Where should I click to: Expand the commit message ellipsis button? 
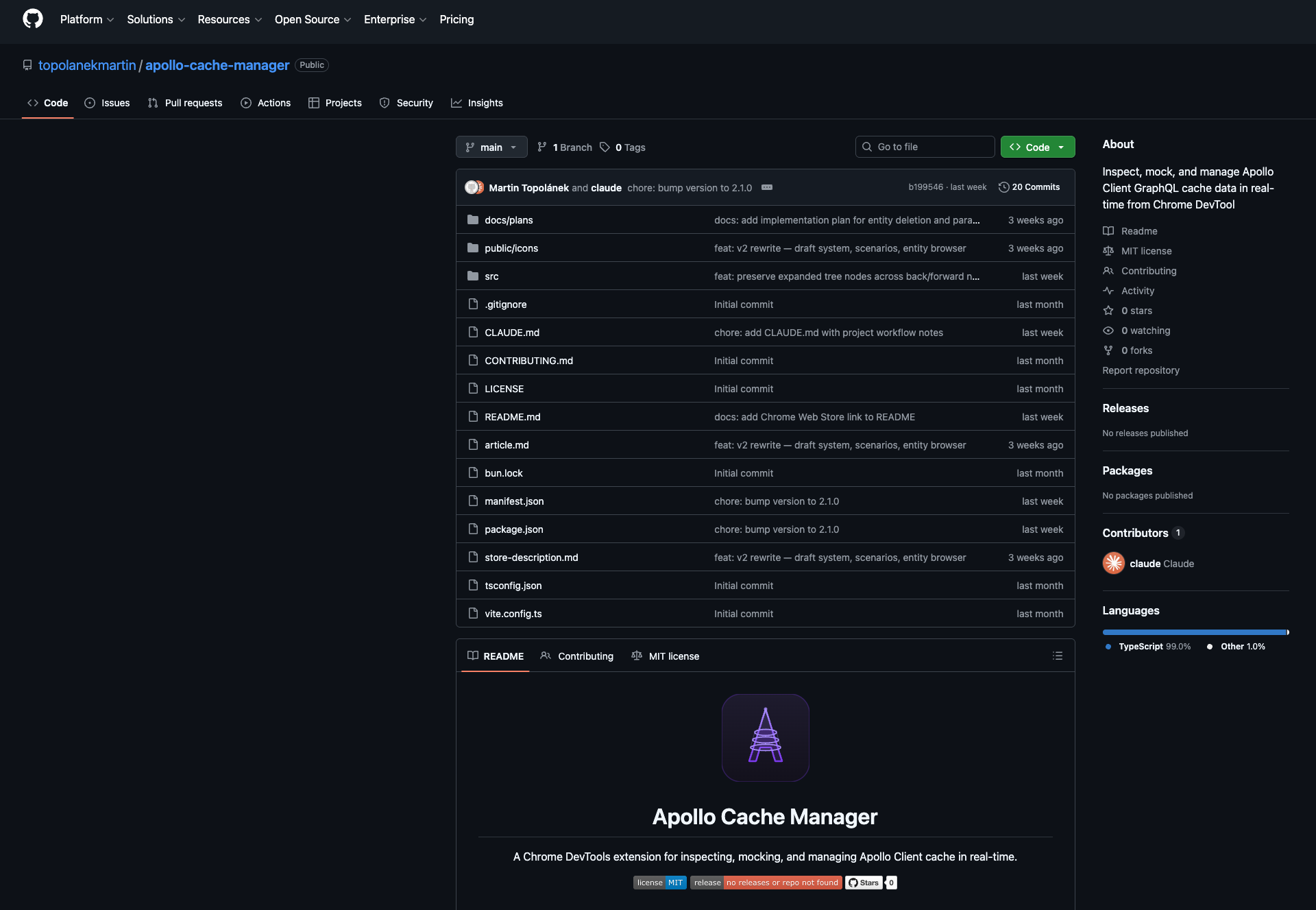pyautogui.click(x=767, y=187)
